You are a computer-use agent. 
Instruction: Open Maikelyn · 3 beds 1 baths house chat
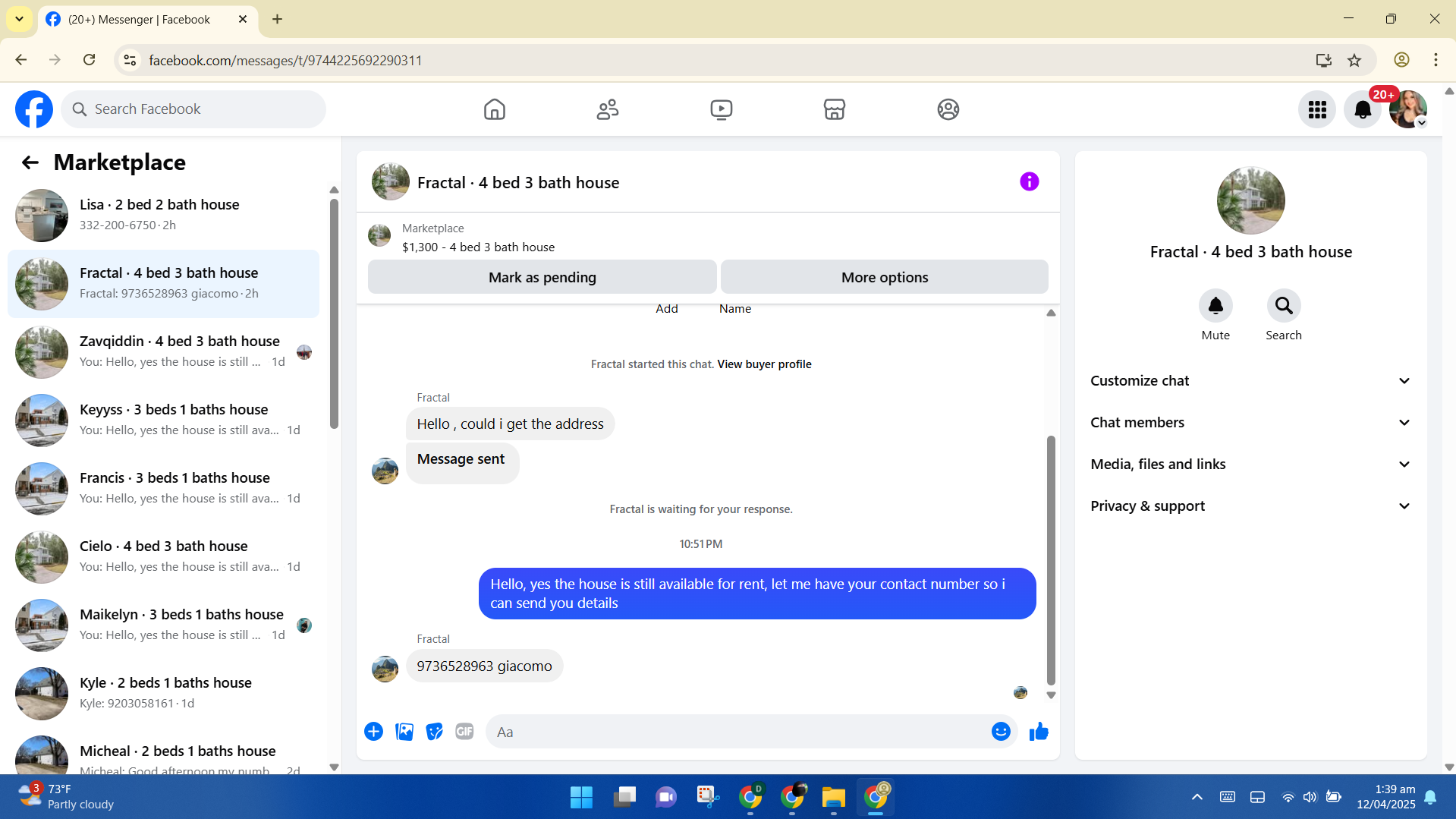tap(163, 625)
